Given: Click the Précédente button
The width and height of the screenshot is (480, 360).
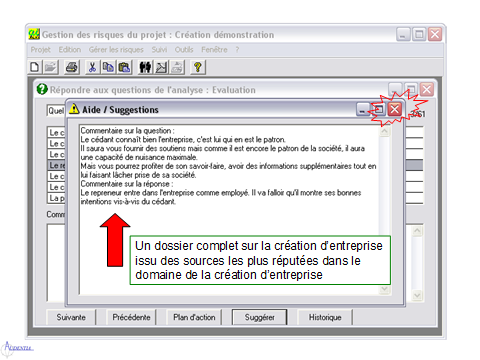Looking at the screenshot, I should [x=131, y=317].
